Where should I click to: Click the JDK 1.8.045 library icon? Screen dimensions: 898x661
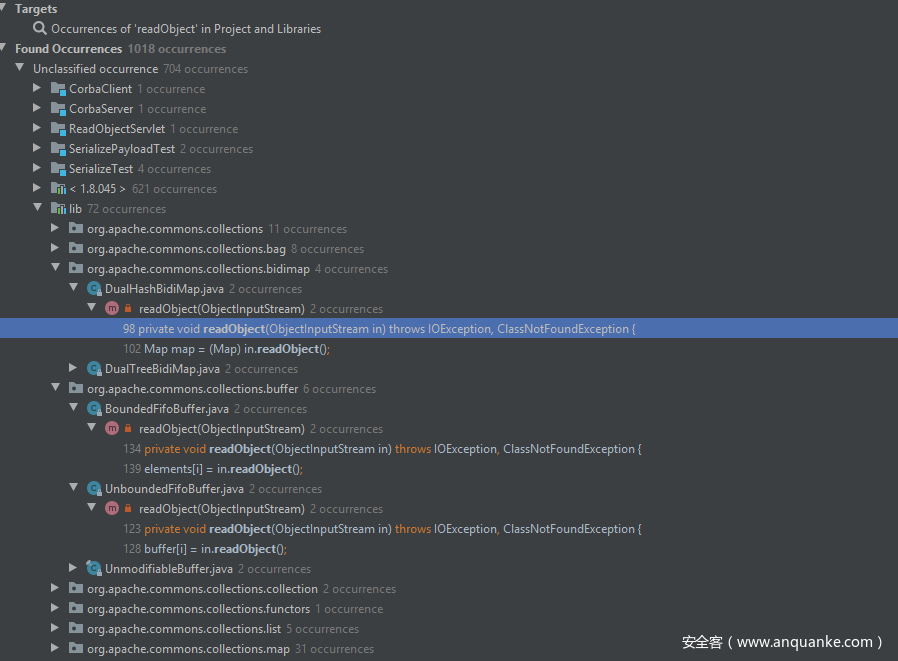[59, 189]
